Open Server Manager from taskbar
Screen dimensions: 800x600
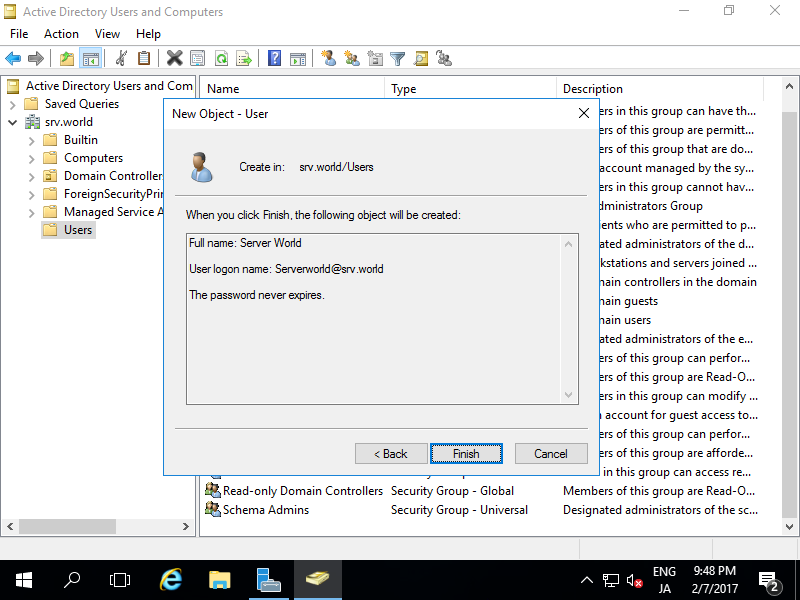click(269, 580)
